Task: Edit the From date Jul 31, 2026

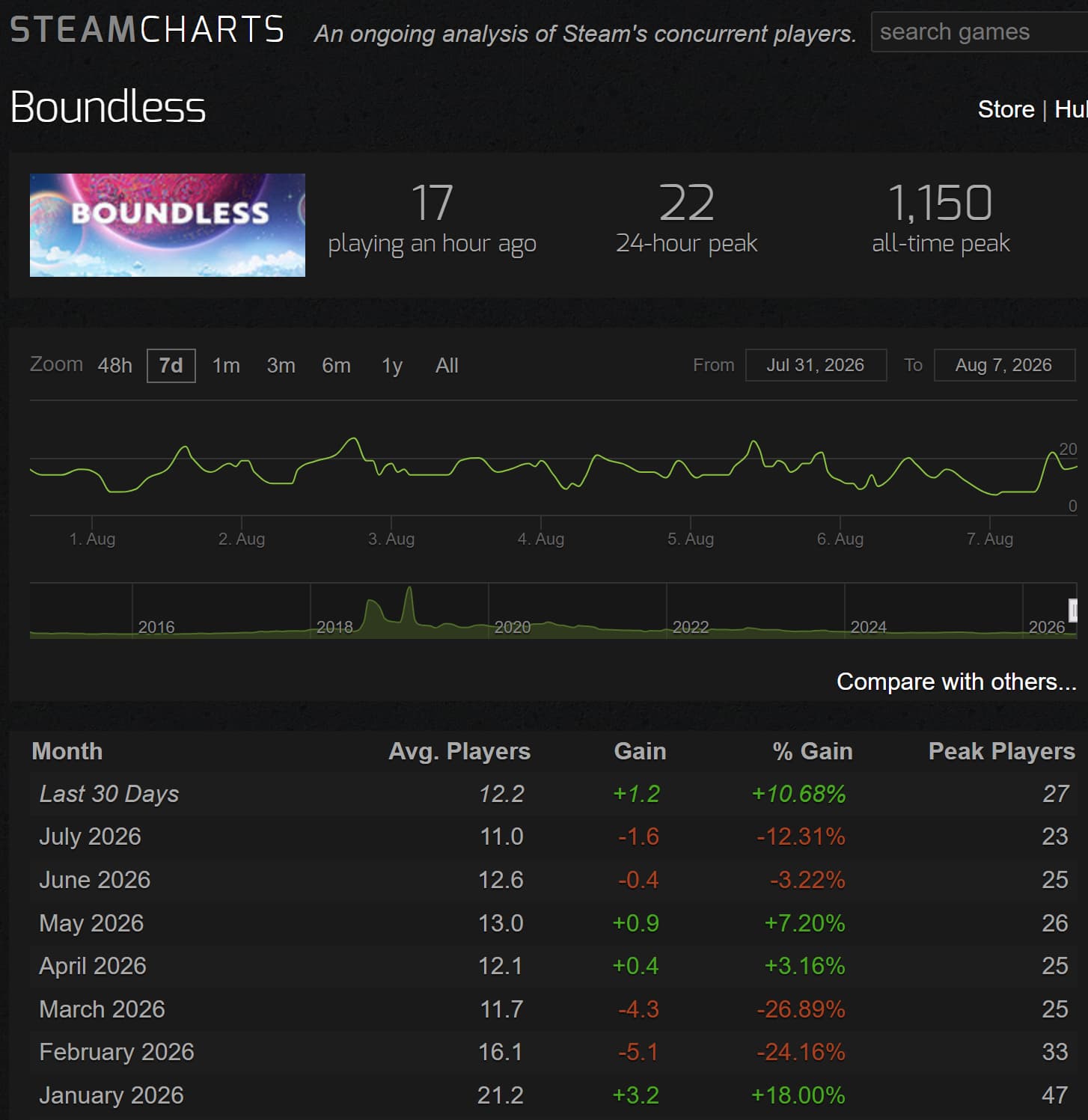Action: pyautogui.click(x=816, y=365)
